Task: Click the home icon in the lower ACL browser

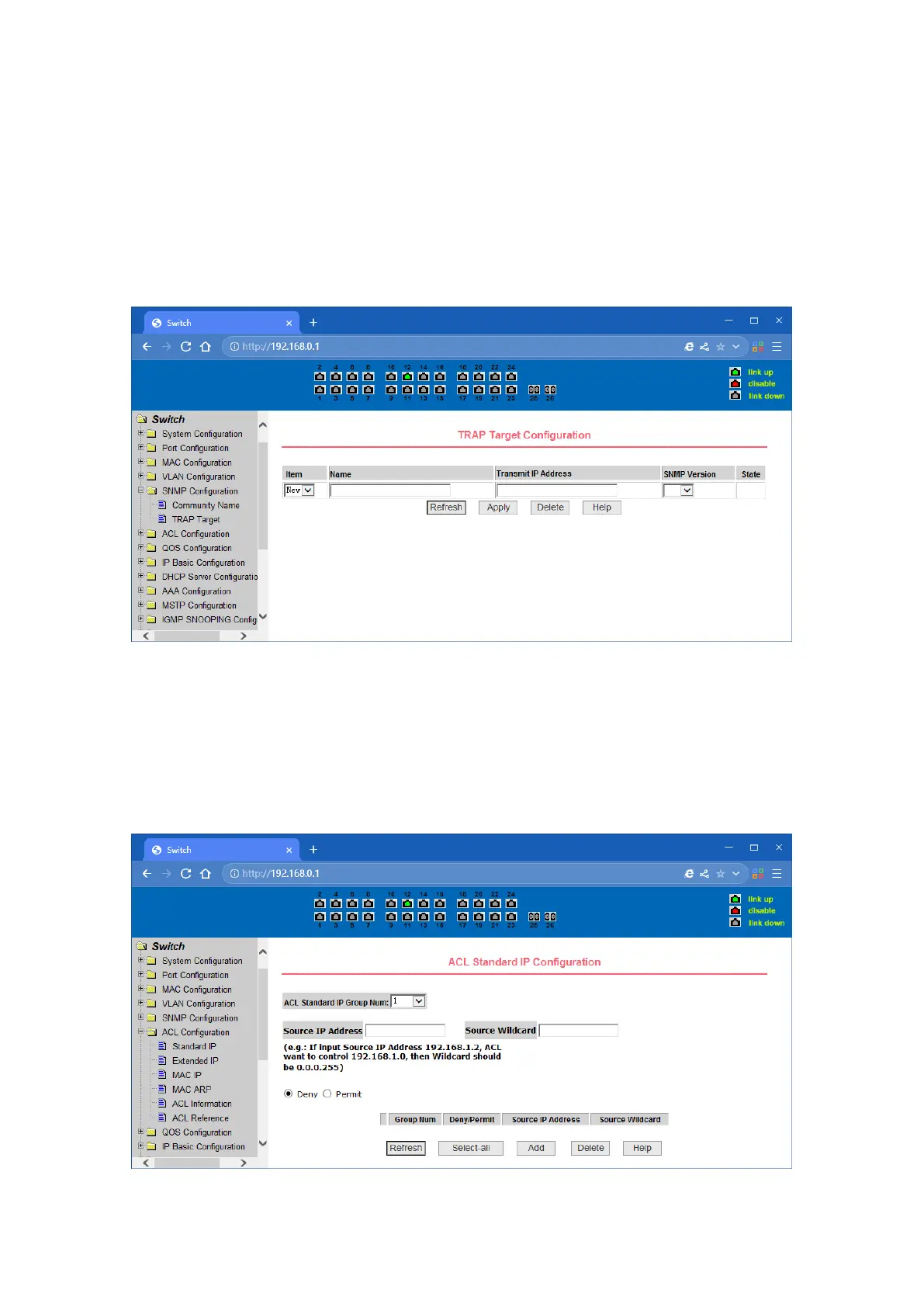Action: click(206, 874)
